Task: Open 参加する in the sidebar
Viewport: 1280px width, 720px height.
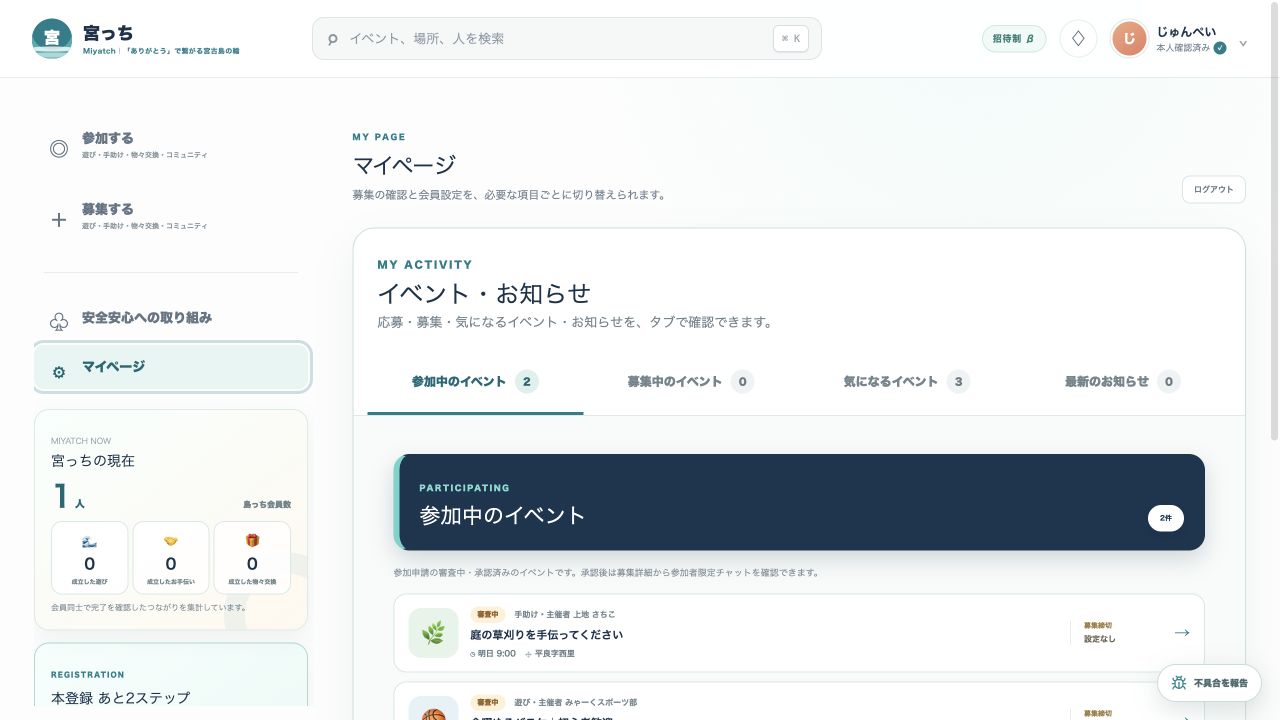Action: [172, 146]
